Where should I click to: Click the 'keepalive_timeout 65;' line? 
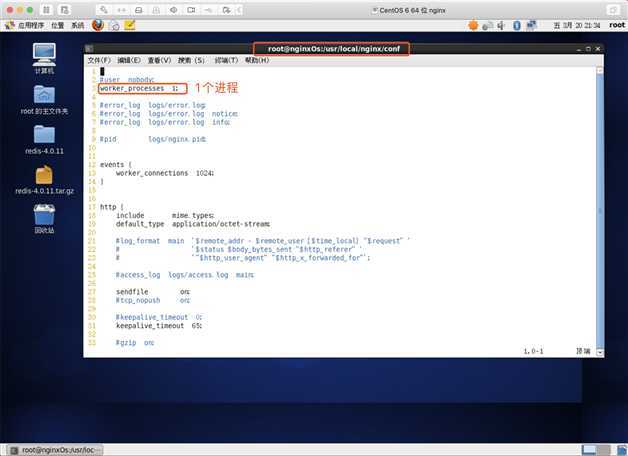(x=159, y=325)
